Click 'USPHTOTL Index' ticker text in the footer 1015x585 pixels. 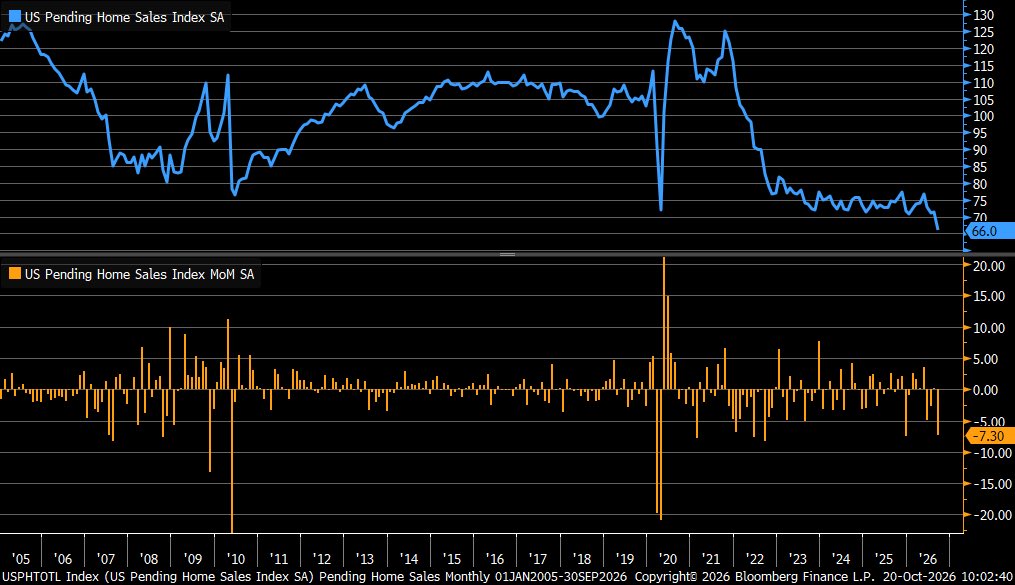pos(50,576)
